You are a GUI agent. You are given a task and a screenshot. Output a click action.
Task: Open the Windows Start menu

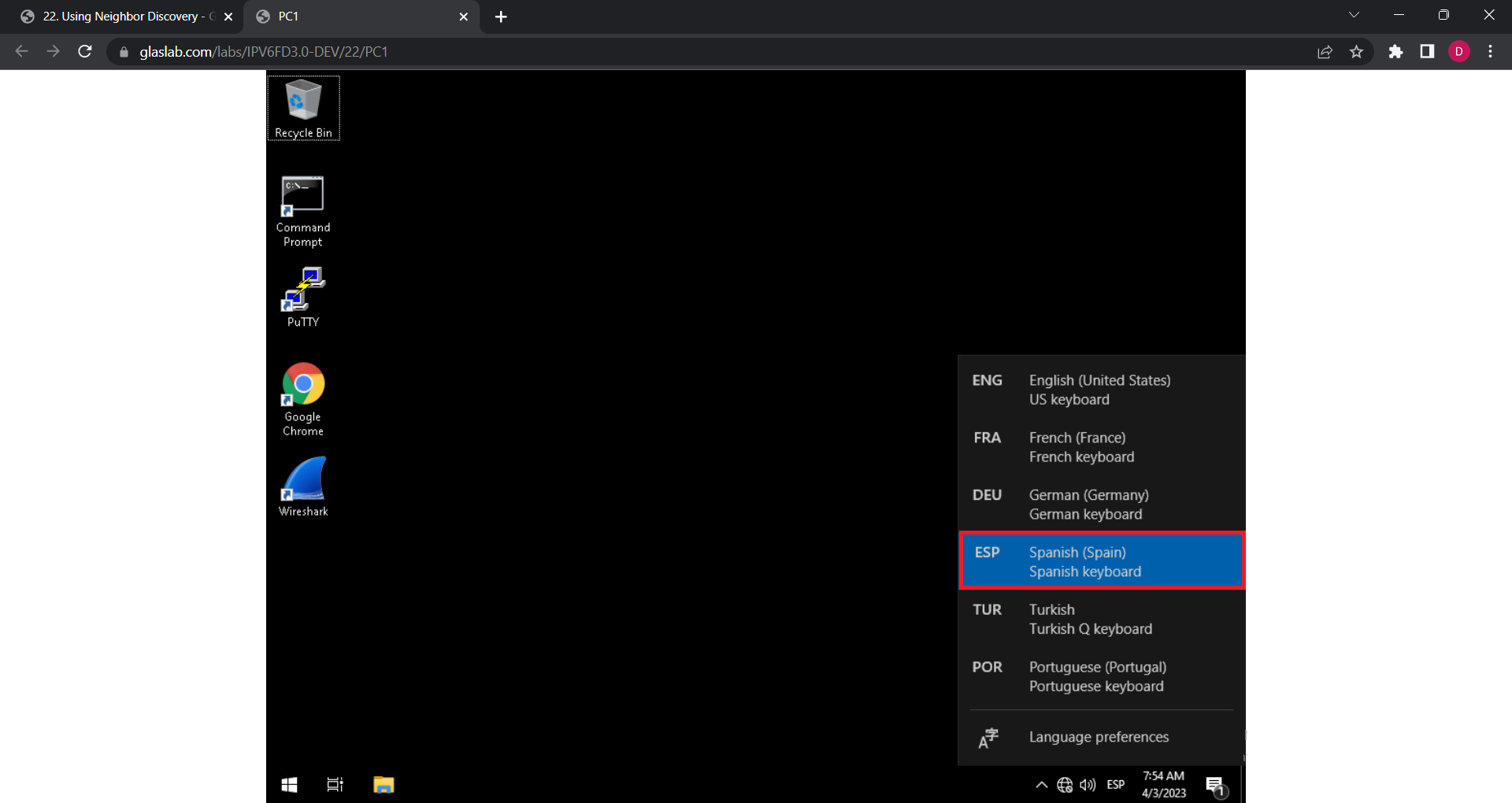[x=289, y=785]
